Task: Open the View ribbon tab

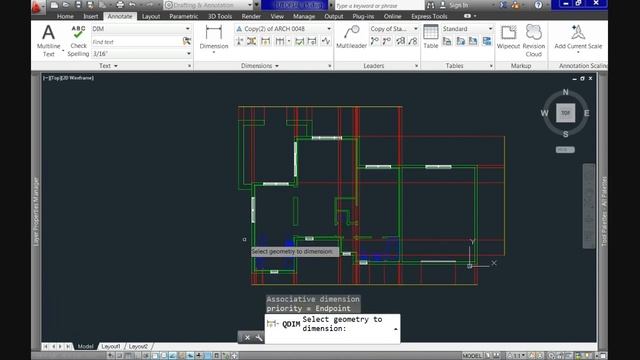Action: 277,16
